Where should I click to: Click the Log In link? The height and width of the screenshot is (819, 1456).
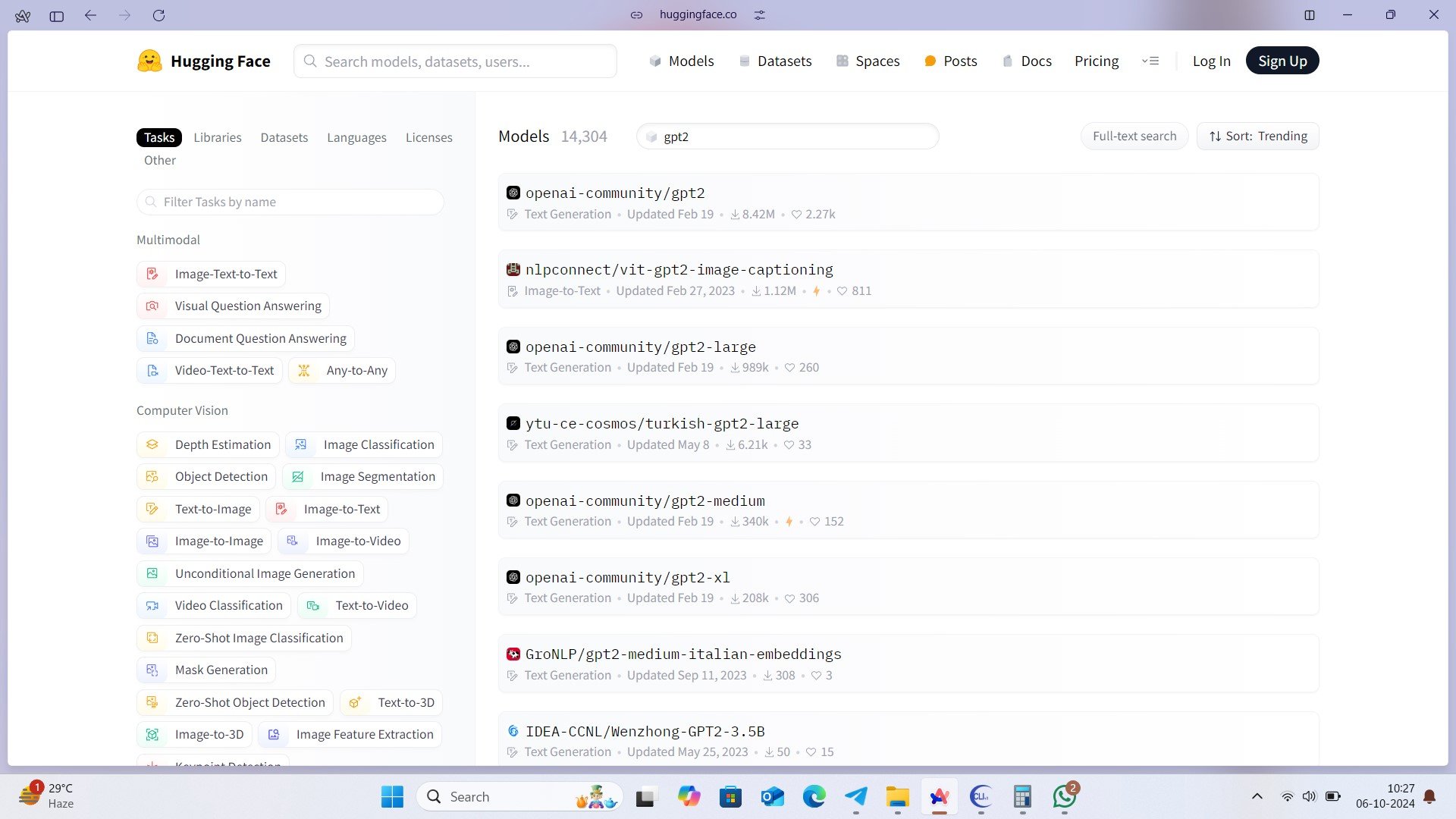[x=1211, y=61]
